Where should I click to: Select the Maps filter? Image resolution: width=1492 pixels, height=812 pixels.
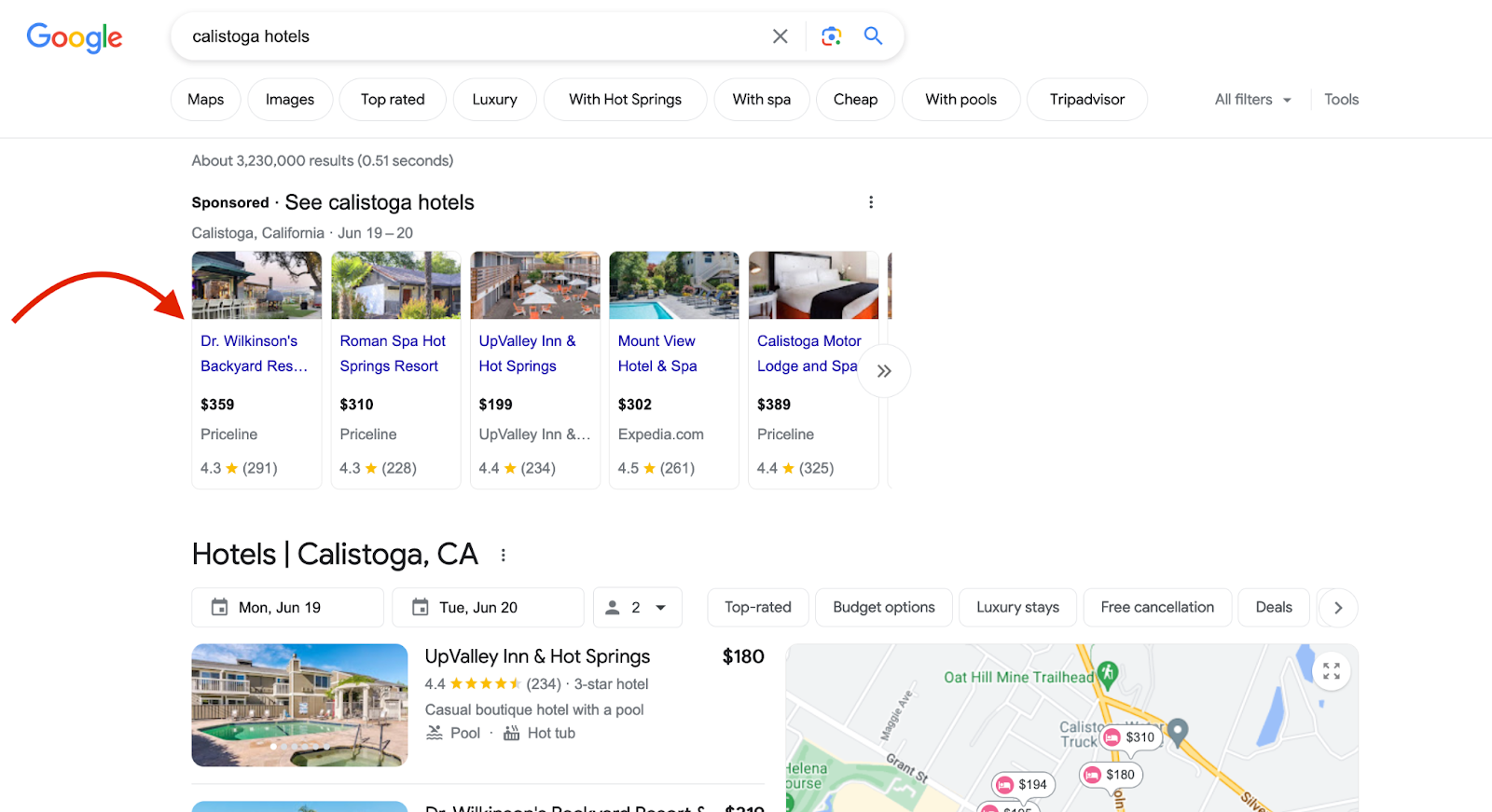(205, 100)
